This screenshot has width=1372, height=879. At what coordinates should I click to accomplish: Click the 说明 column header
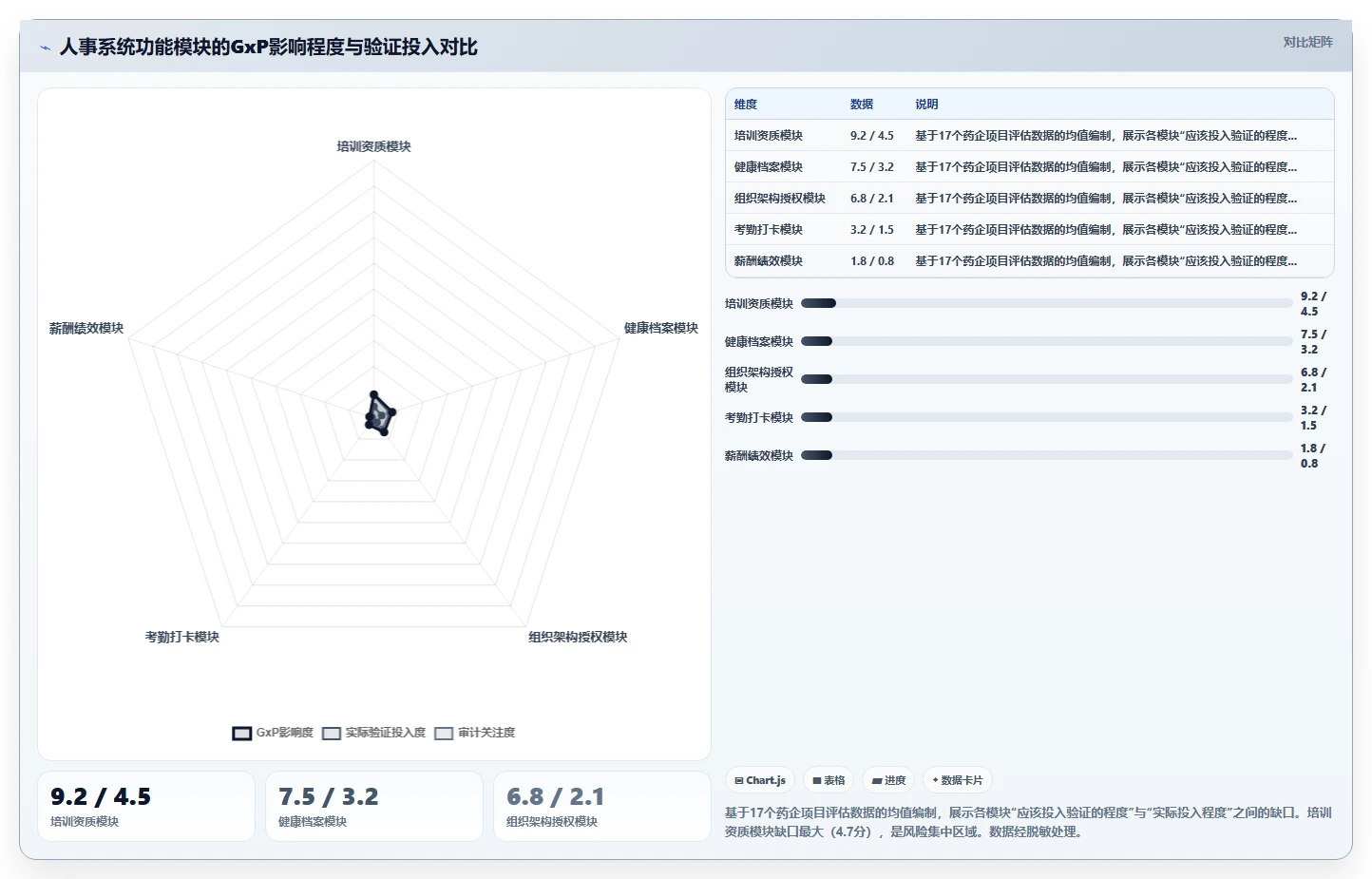click(926, 105)
